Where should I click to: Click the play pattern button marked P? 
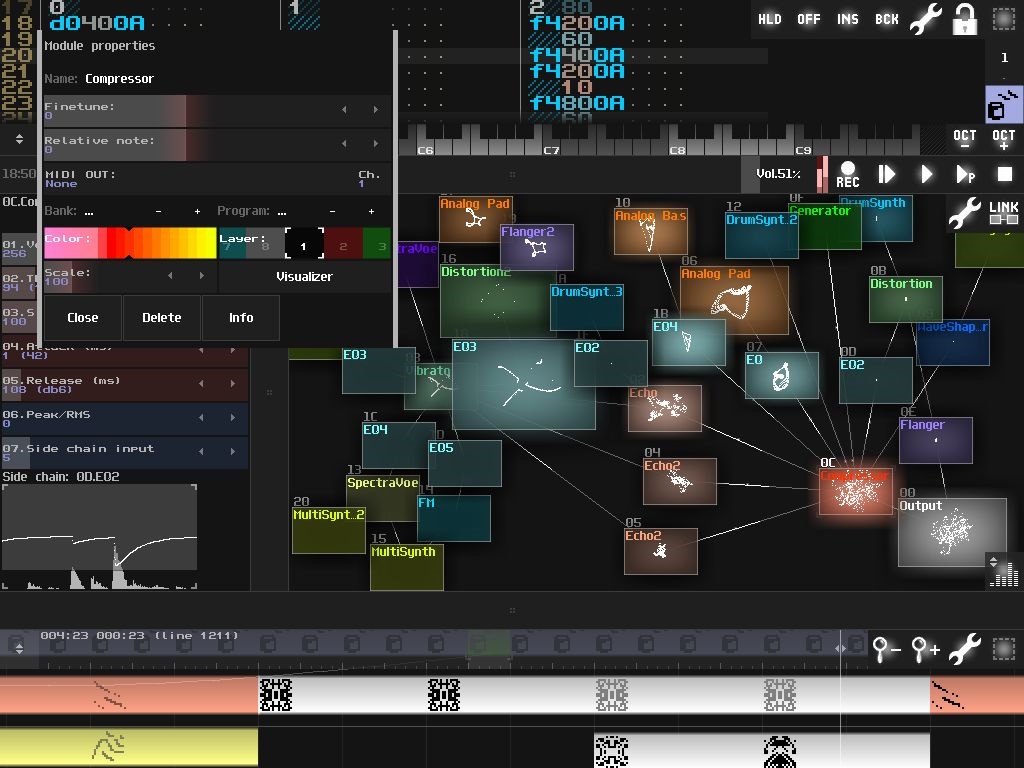pos(965,174)
